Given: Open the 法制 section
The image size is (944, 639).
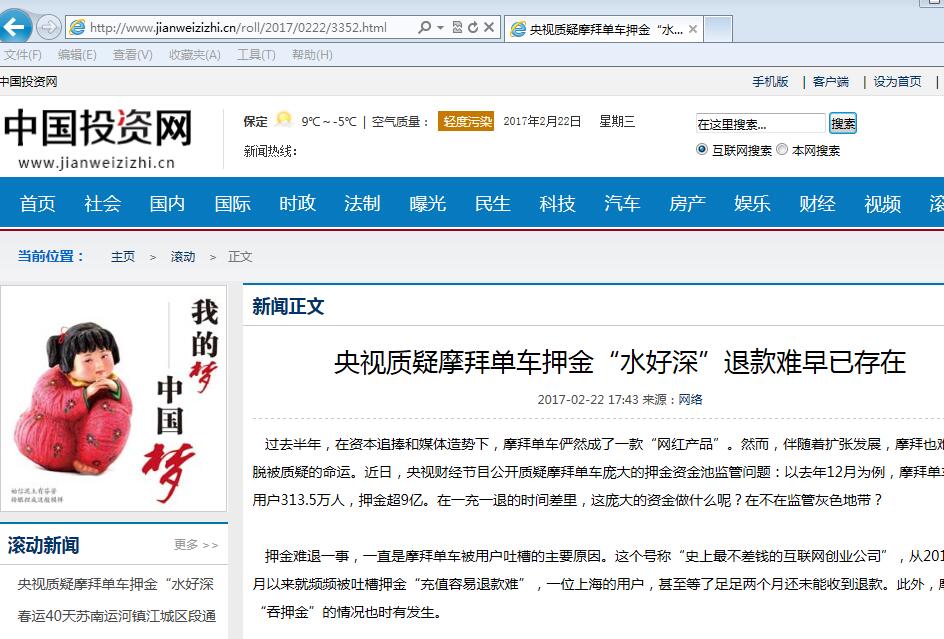Looking at the screenshot, I should click(x=362, y=204).
